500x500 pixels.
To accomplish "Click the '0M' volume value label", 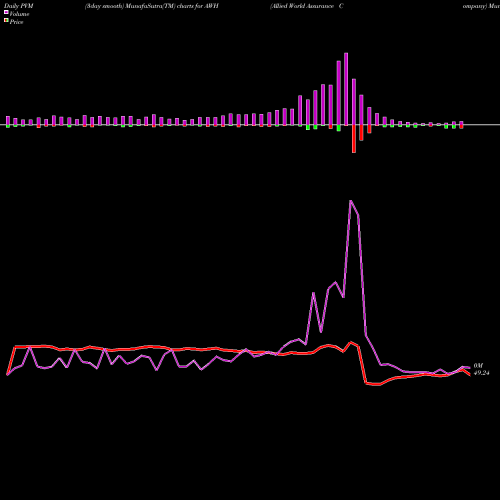I will click(x=478, y=366).
